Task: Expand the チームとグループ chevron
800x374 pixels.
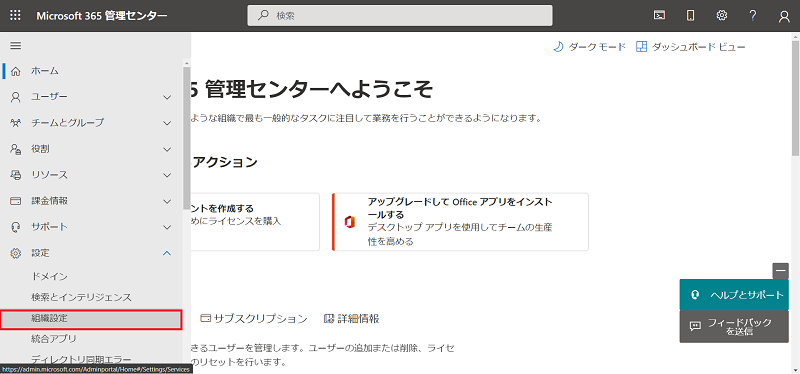Action: tap(167, 123)
